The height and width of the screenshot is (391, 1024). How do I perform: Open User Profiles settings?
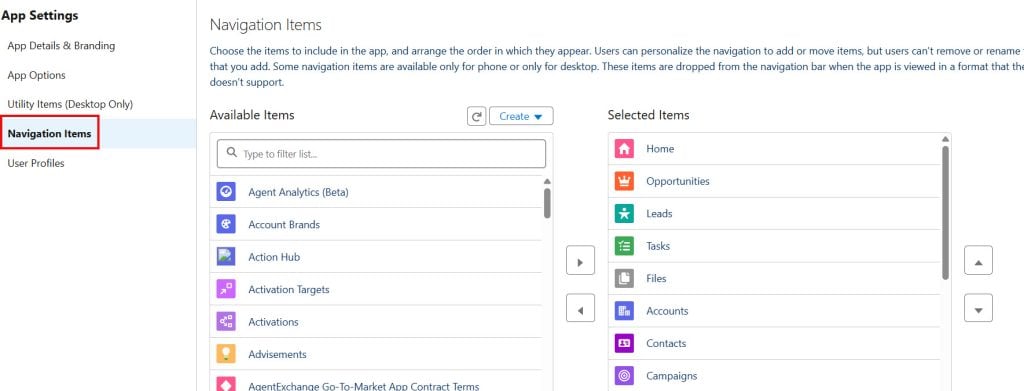pos(36,163)
